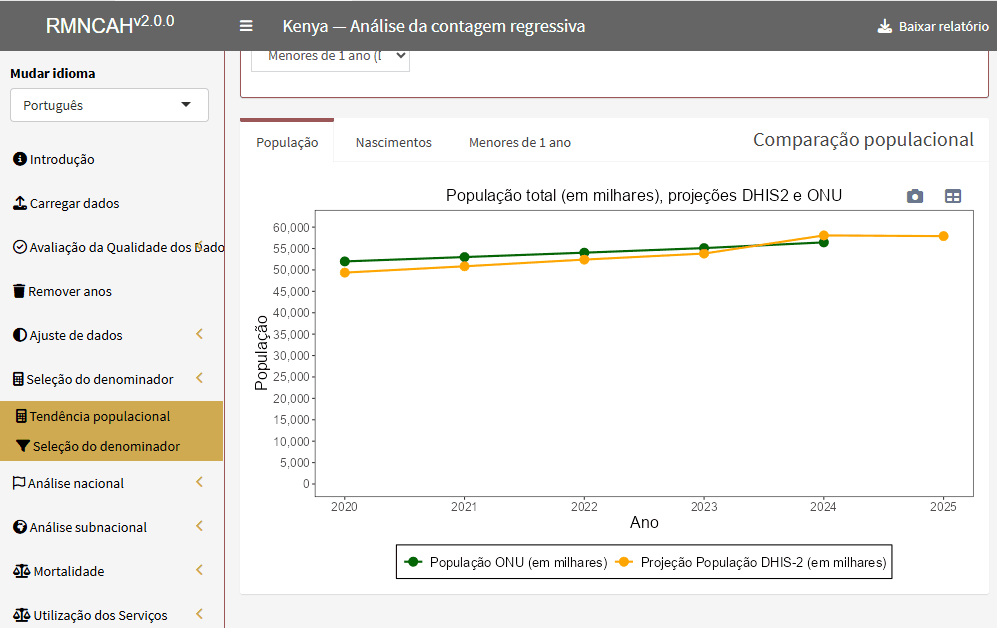Expand Utilização dos Serviços chevron
Viewport: 997px width, 628px height.
tap(200, 613)
